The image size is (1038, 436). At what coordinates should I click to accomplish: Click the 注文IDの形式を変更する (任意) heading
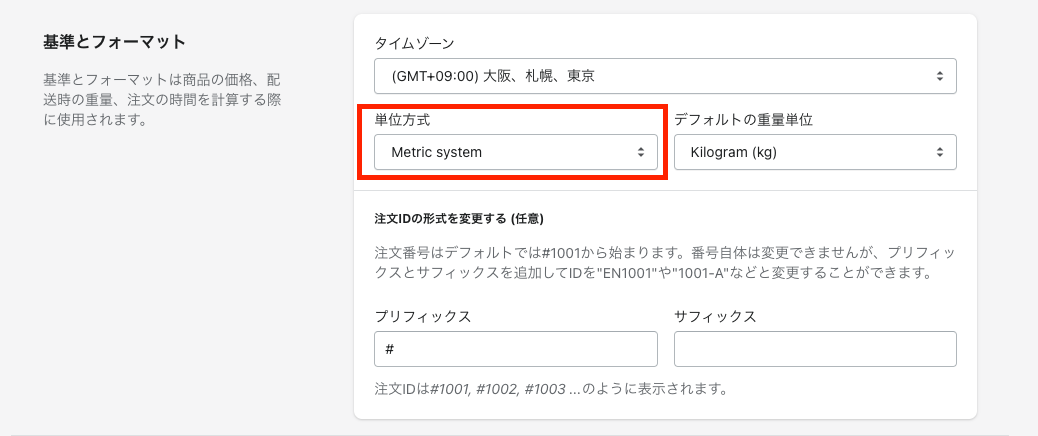pos(458,218)
